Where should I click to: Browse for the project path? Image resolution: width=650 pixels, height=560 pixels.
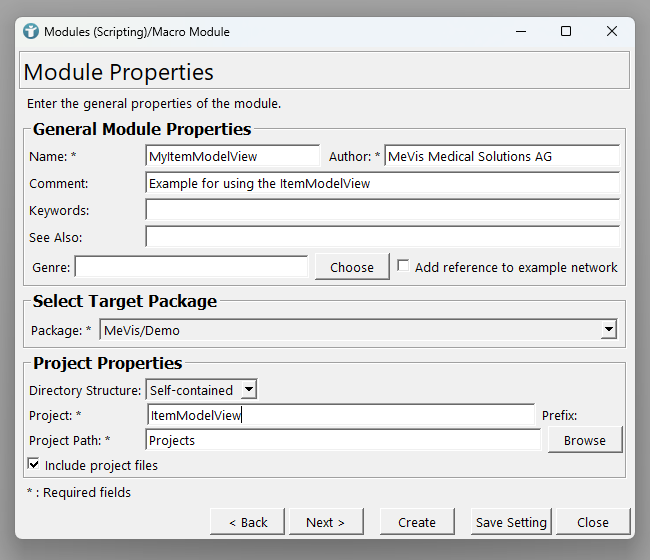pos(584,440)
